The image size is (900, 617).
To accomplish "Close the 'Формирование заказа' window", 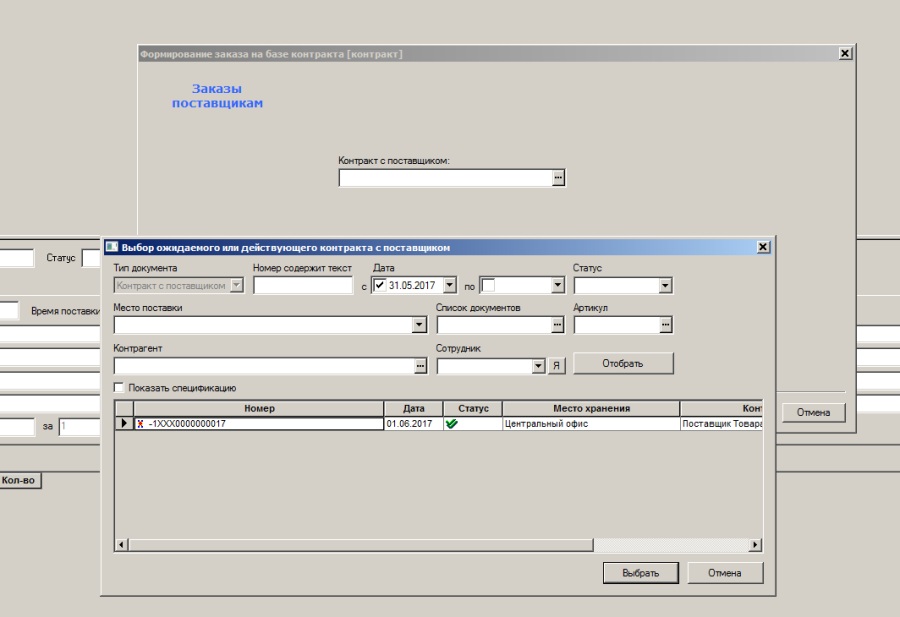I will point(845,53).
